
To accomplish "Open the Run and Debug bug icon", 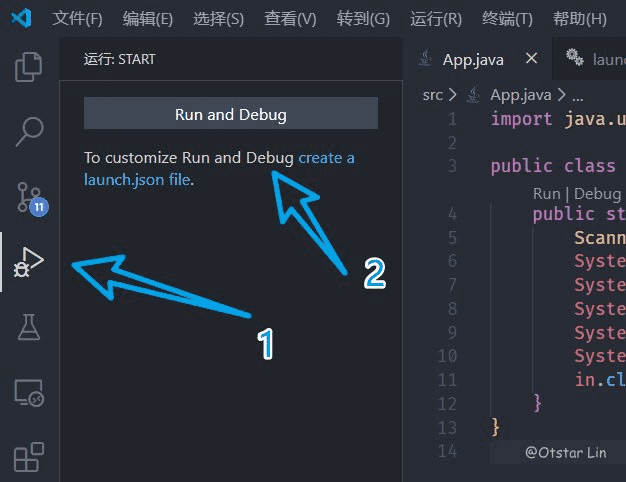I will point(29,262).
